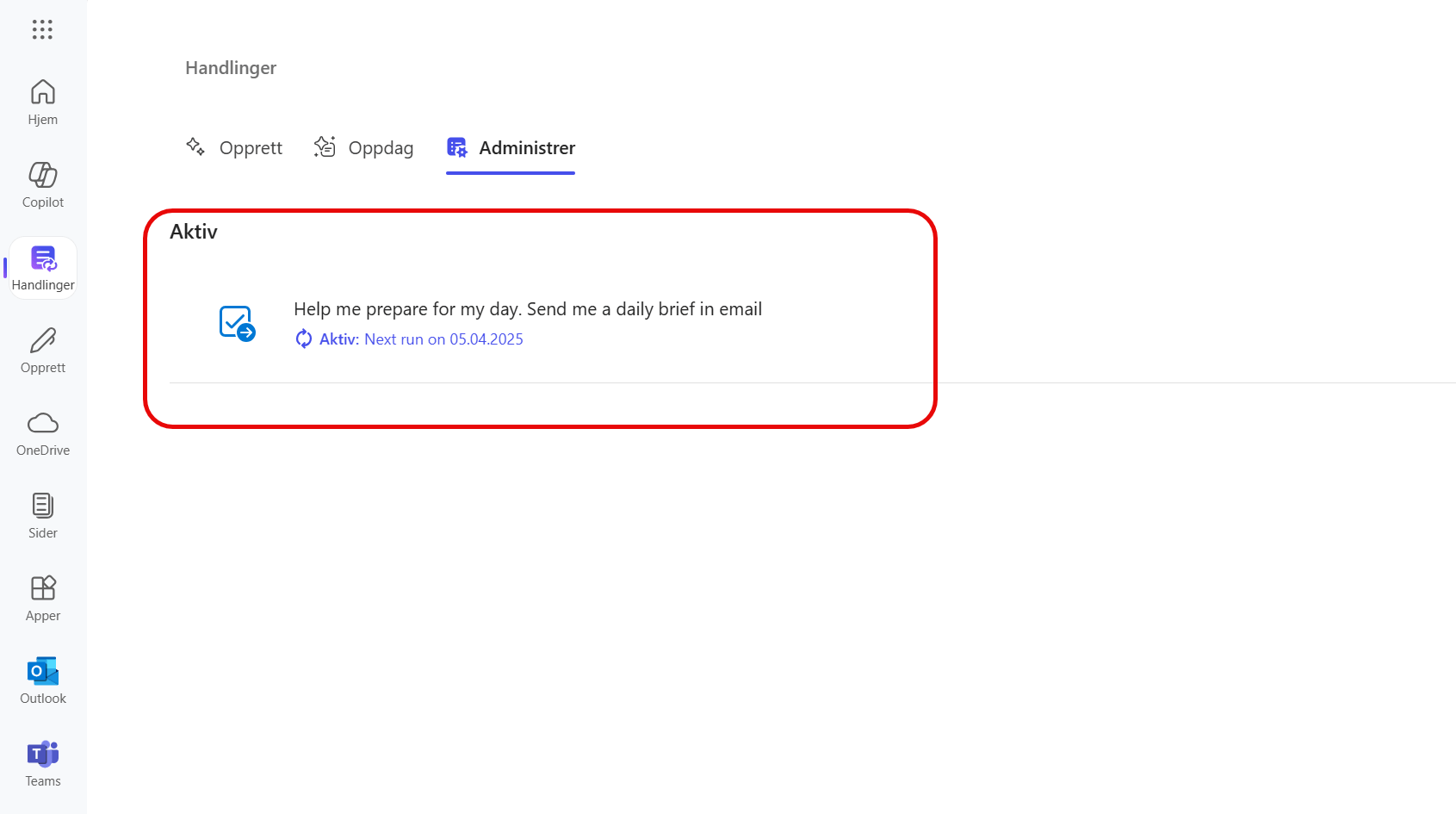Viewport: 1456px width, 814px height.
Task: Click the daily brief email task title
Action: 528,308
